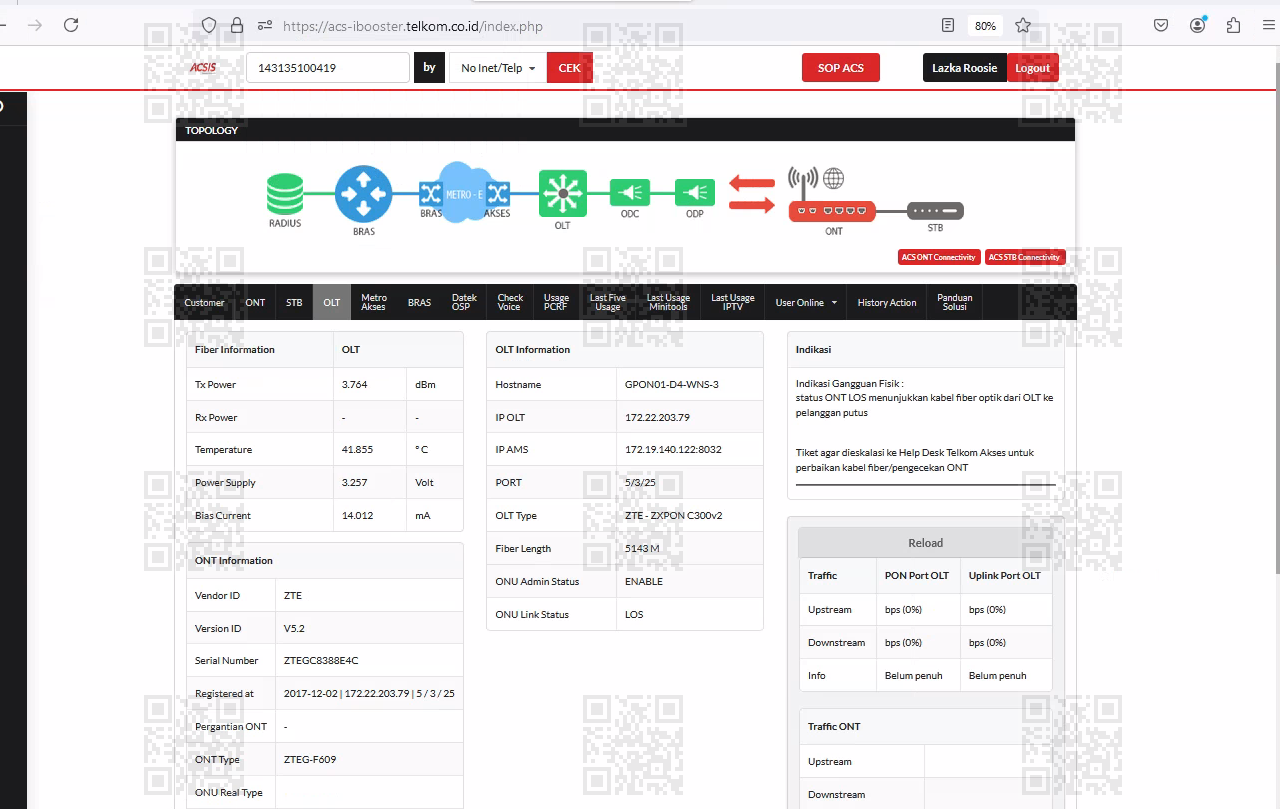1280x809 pixels.
Task: Open the Last Usage IPTV tab
Action: click(733, 302)
